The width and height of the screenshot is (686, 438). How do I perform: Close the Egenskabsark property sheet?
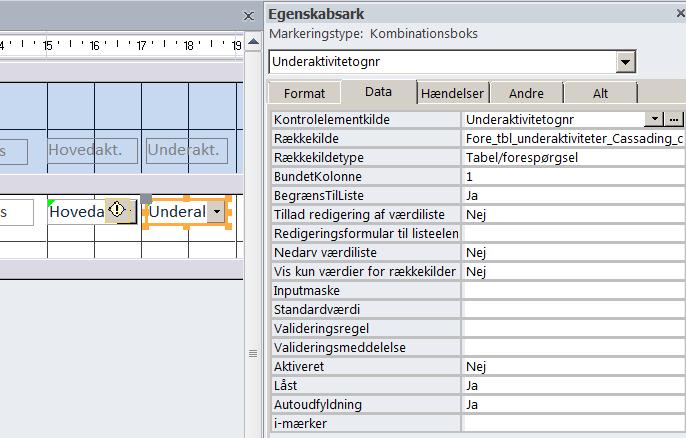point(675,13)
